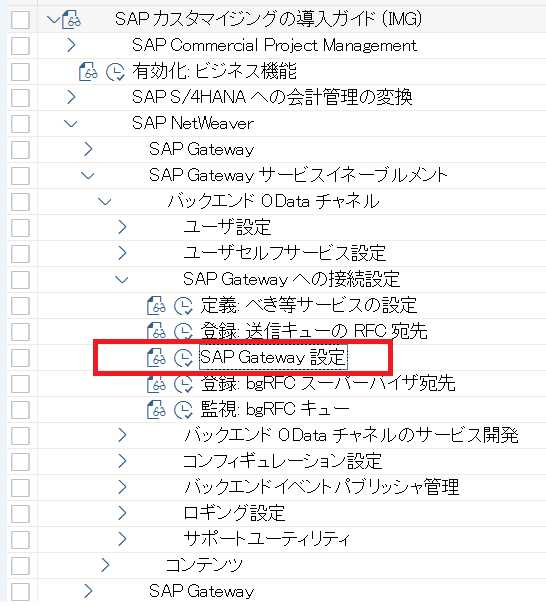
Task: Tick checkbox beside 登録: 送信キューの RFC 宛先
Action: (x=20, y=332)
